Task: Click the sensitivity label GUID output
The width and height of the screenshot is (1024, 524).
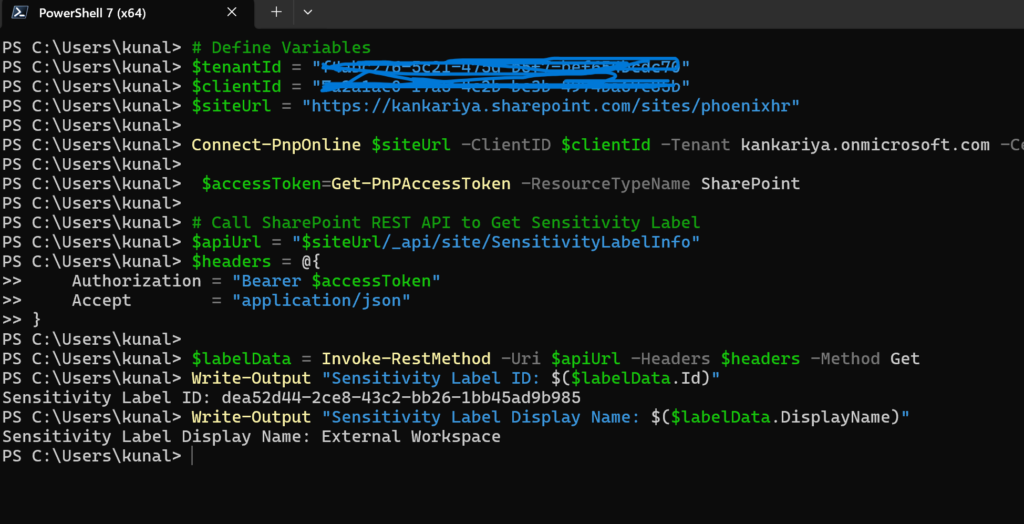Action: (400, 398)
